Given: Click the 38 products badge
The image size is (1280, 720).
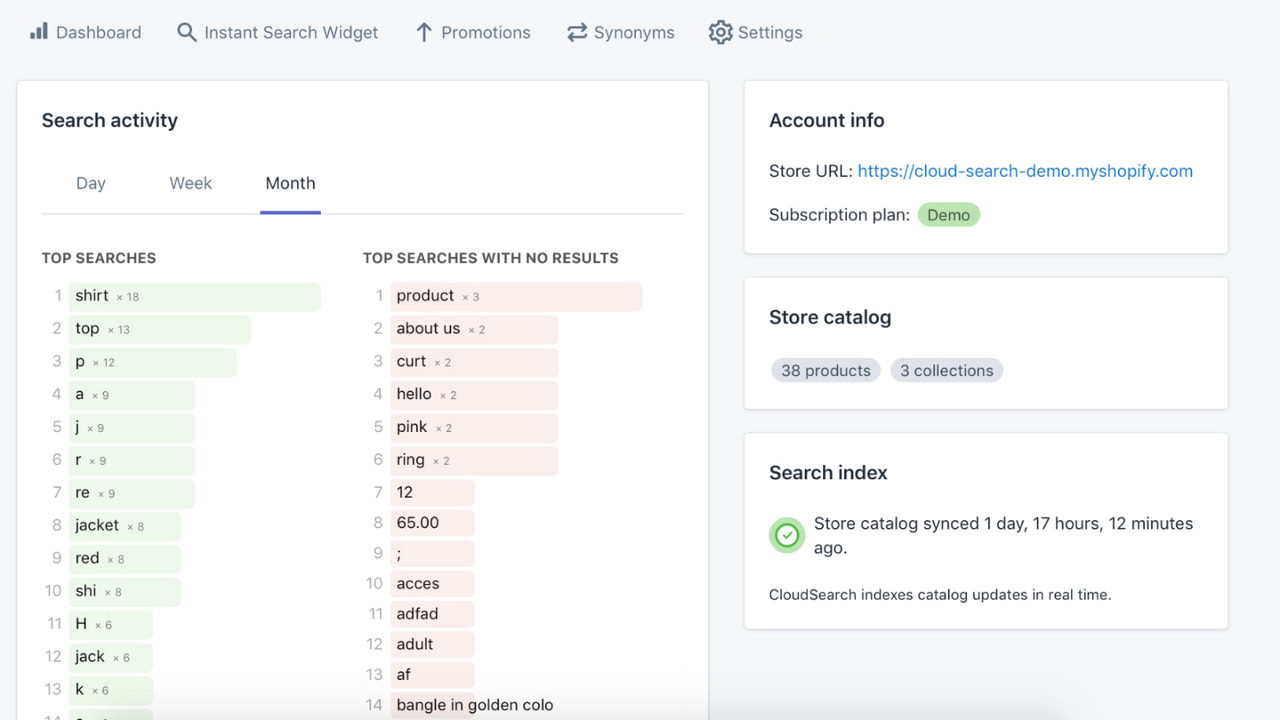Looking at the screenshot, I should [825, 370].
